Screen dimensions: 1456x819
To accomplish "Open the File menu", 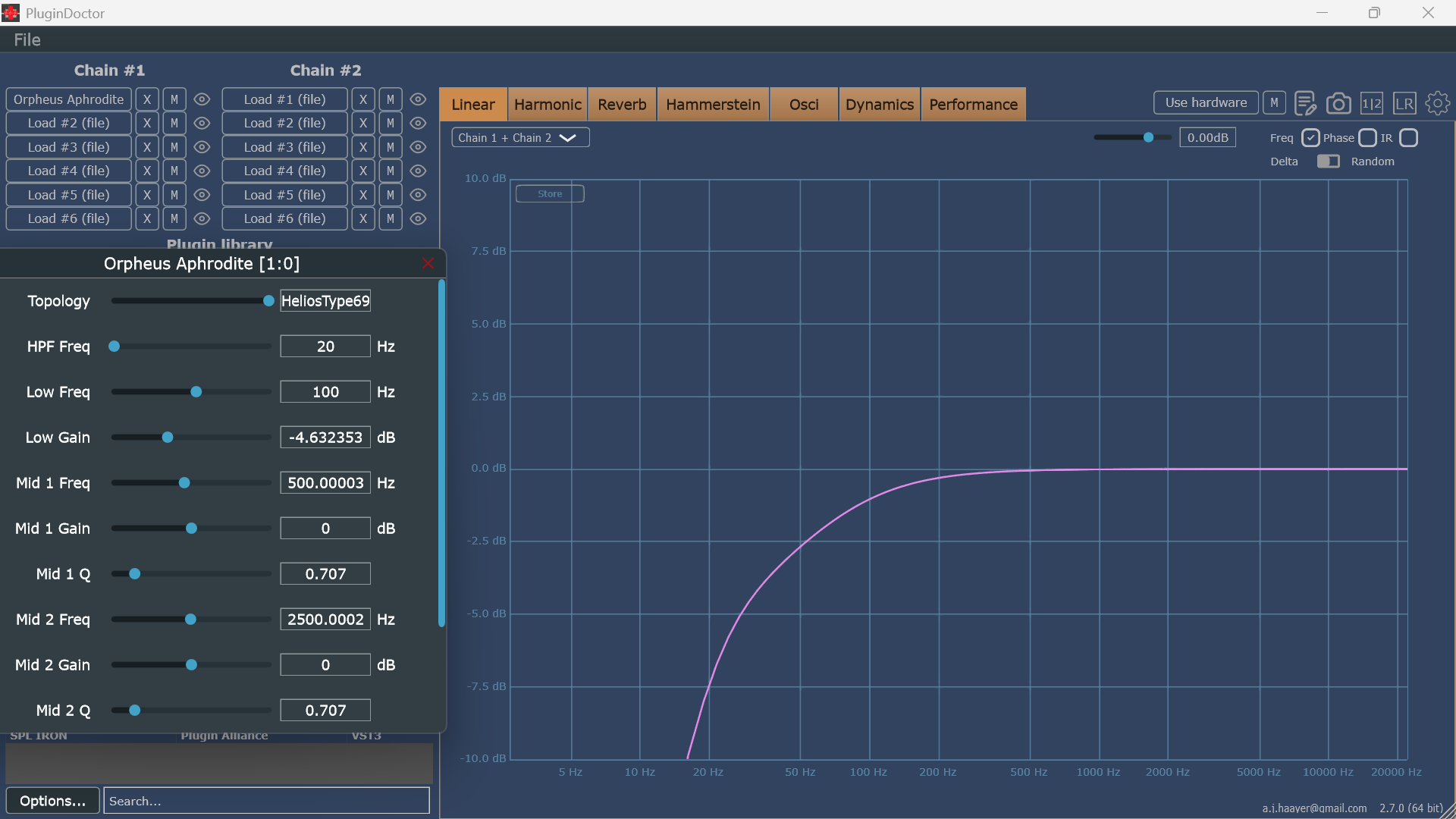I will pos(27,40).
